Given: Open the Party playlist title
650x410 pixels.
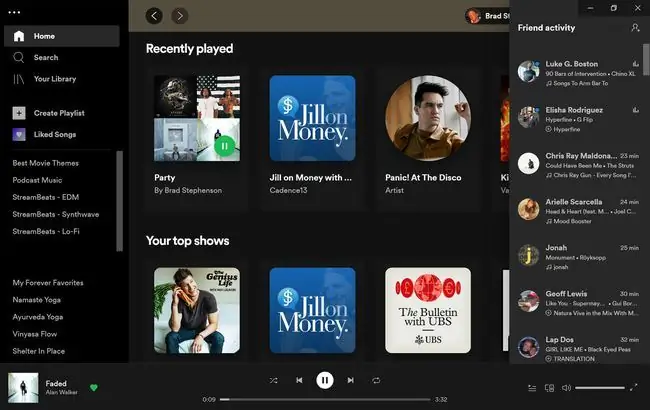Looking at the screenshot, I should (x=165, y=177).
